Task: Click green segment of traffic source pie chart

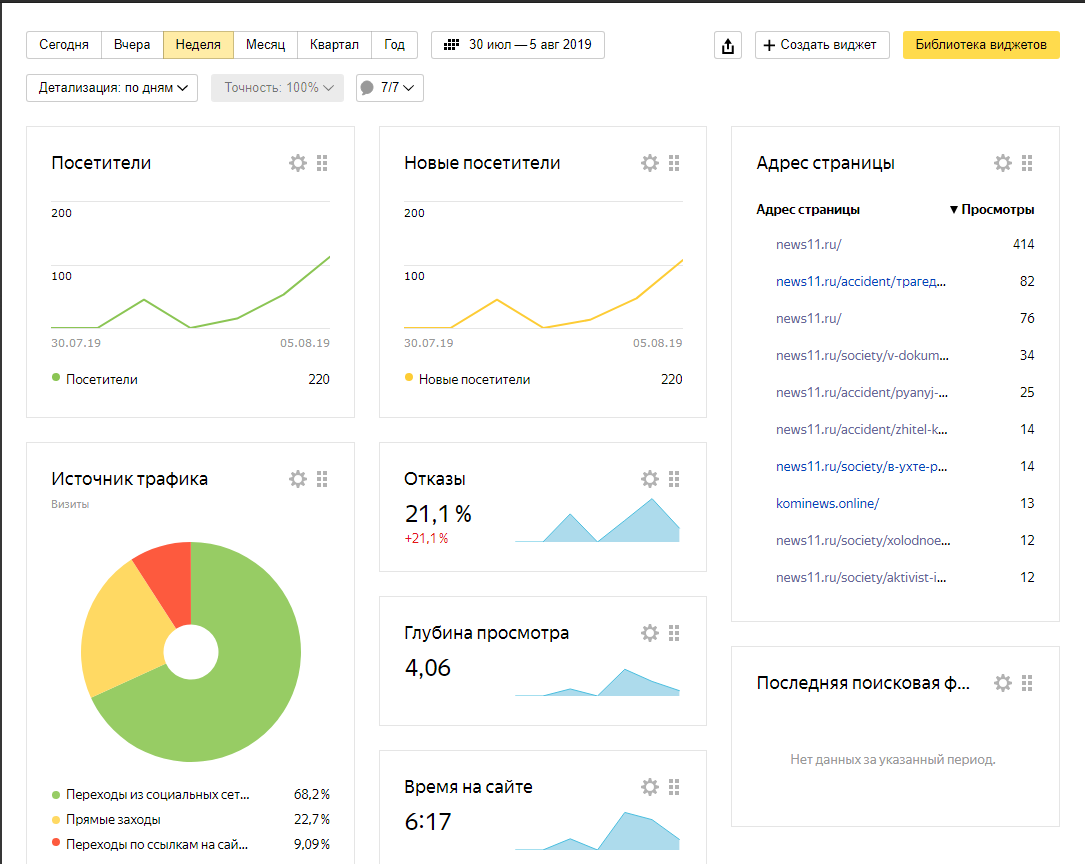Action: click(250, 700)
